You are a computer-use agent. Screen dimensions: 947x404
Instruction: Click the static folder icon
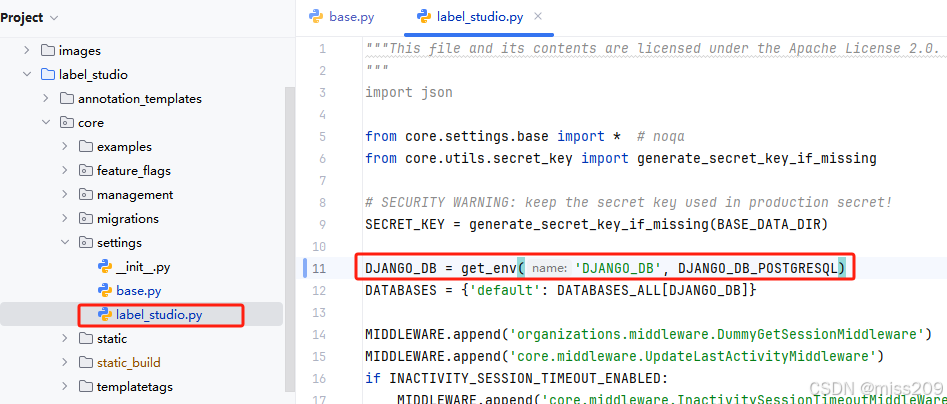point(86,339)
